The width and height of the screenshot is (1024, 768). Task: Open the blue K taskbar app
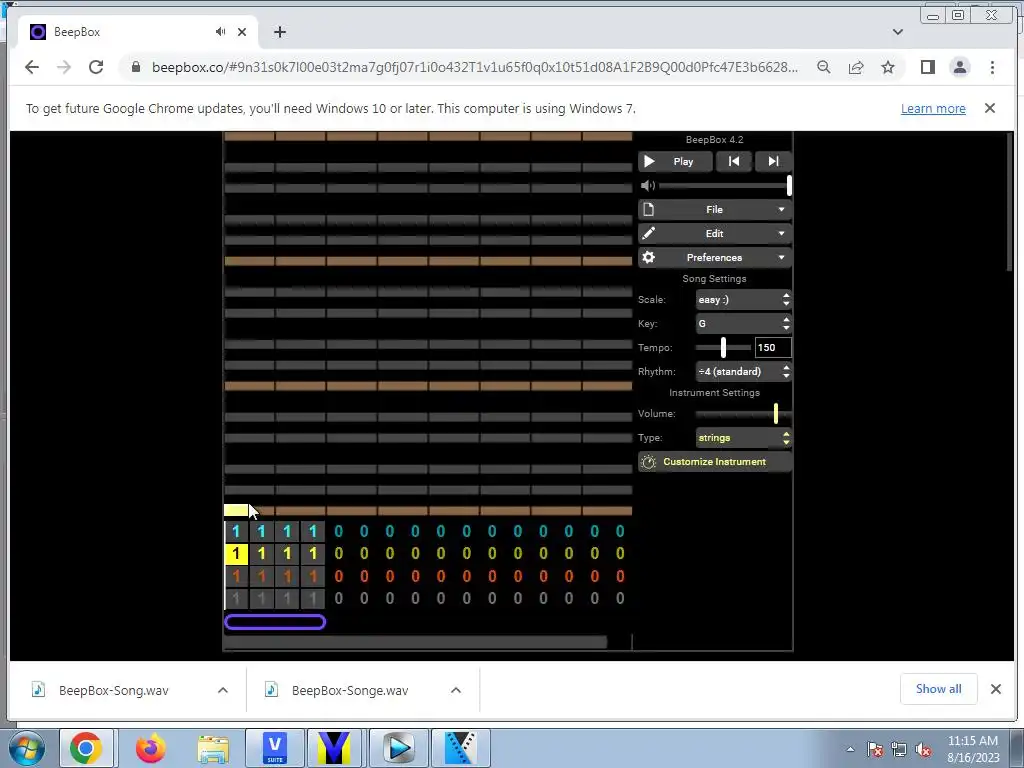[461, 748]
